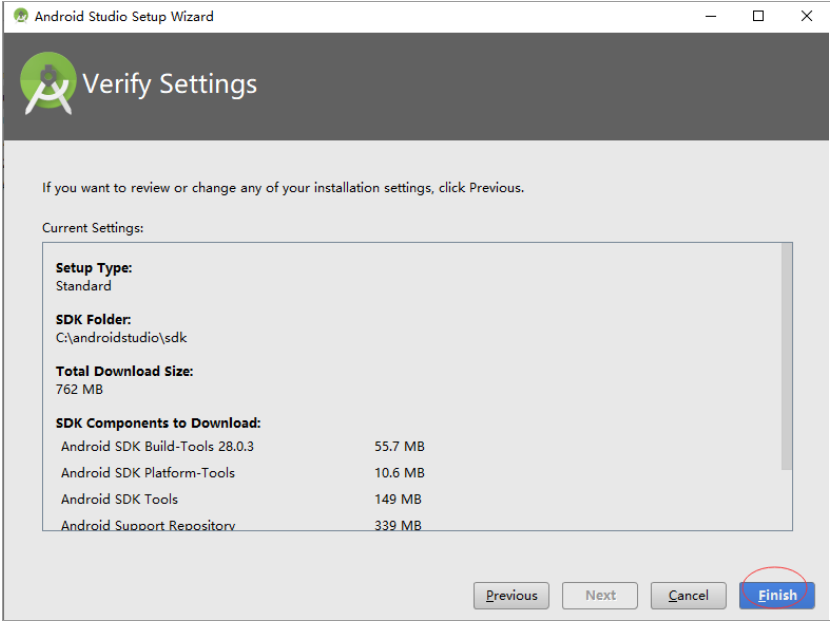Image resolution: width=830 pixels, height=621 pixels.
Task: Click the 'Android SDK Tools' row
Action: [x=119, y=499]
